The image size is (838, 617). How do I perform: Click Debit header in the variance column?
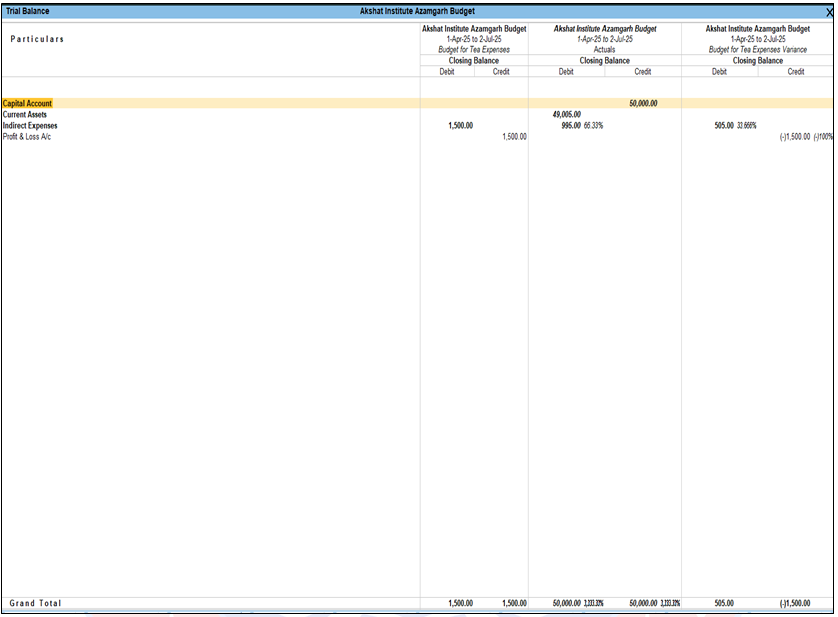pyautogui.click(x=719, y=71)
